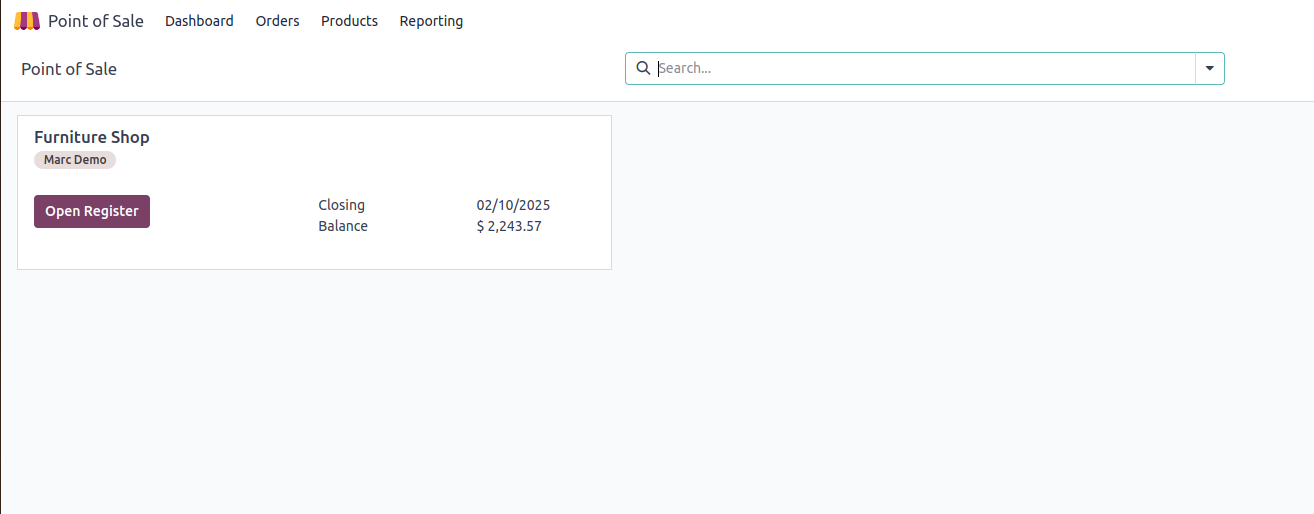Click the closing date 02/10/2025
This screenshot has width=1314, height=514.
click(513, 205)
